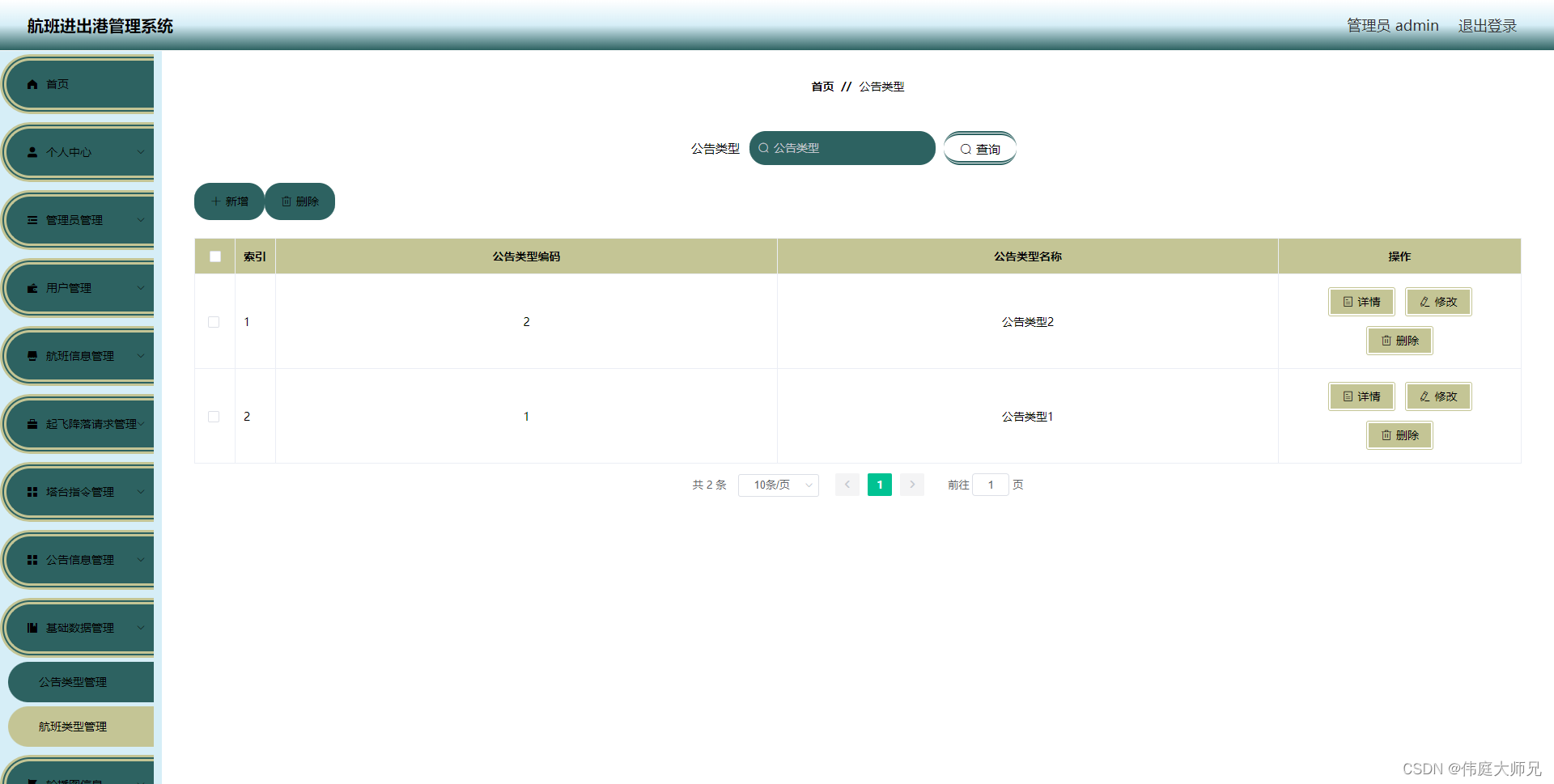This screenshot has width=1554, height=784.
Task: Go to 首页 in the sidebar
Action: pyautogui.click(x=79, y=84)
